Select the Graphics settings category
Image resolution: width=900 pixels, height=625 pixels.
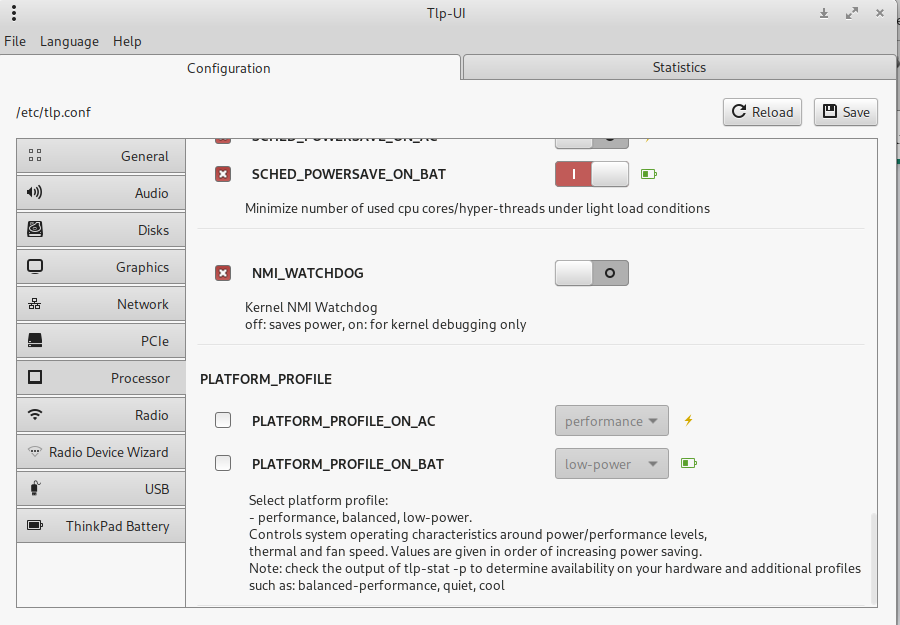pos(101,267)
